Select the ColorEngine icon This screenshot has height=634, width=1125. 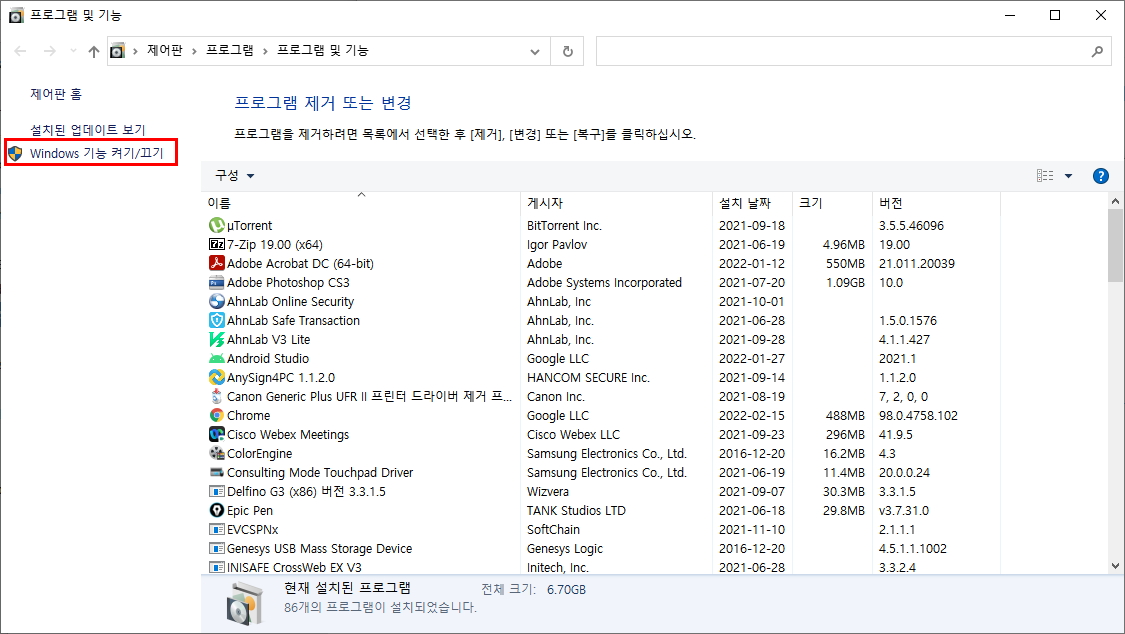coord(217,453)
